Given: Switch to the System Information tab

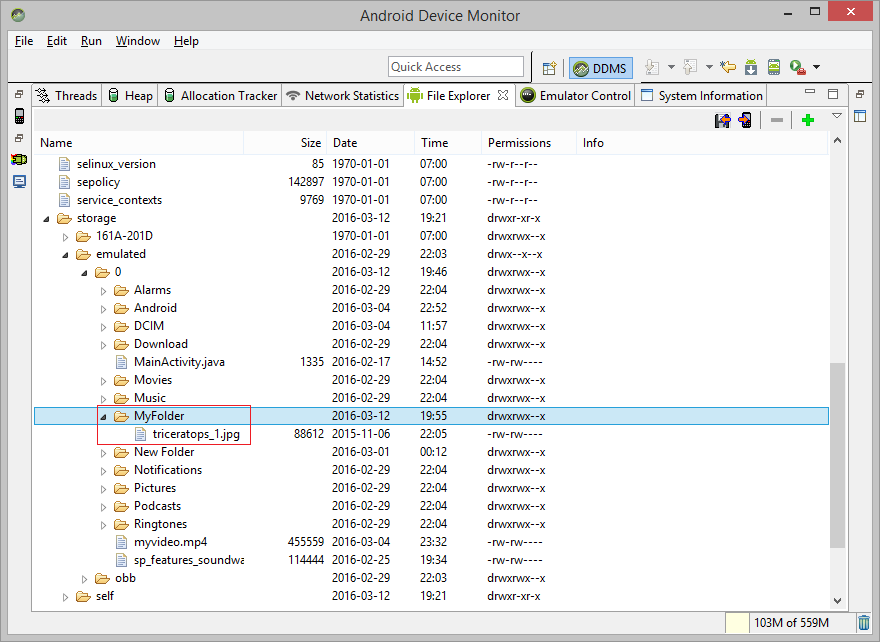Looking at the screenshot, I should point(702,95).
